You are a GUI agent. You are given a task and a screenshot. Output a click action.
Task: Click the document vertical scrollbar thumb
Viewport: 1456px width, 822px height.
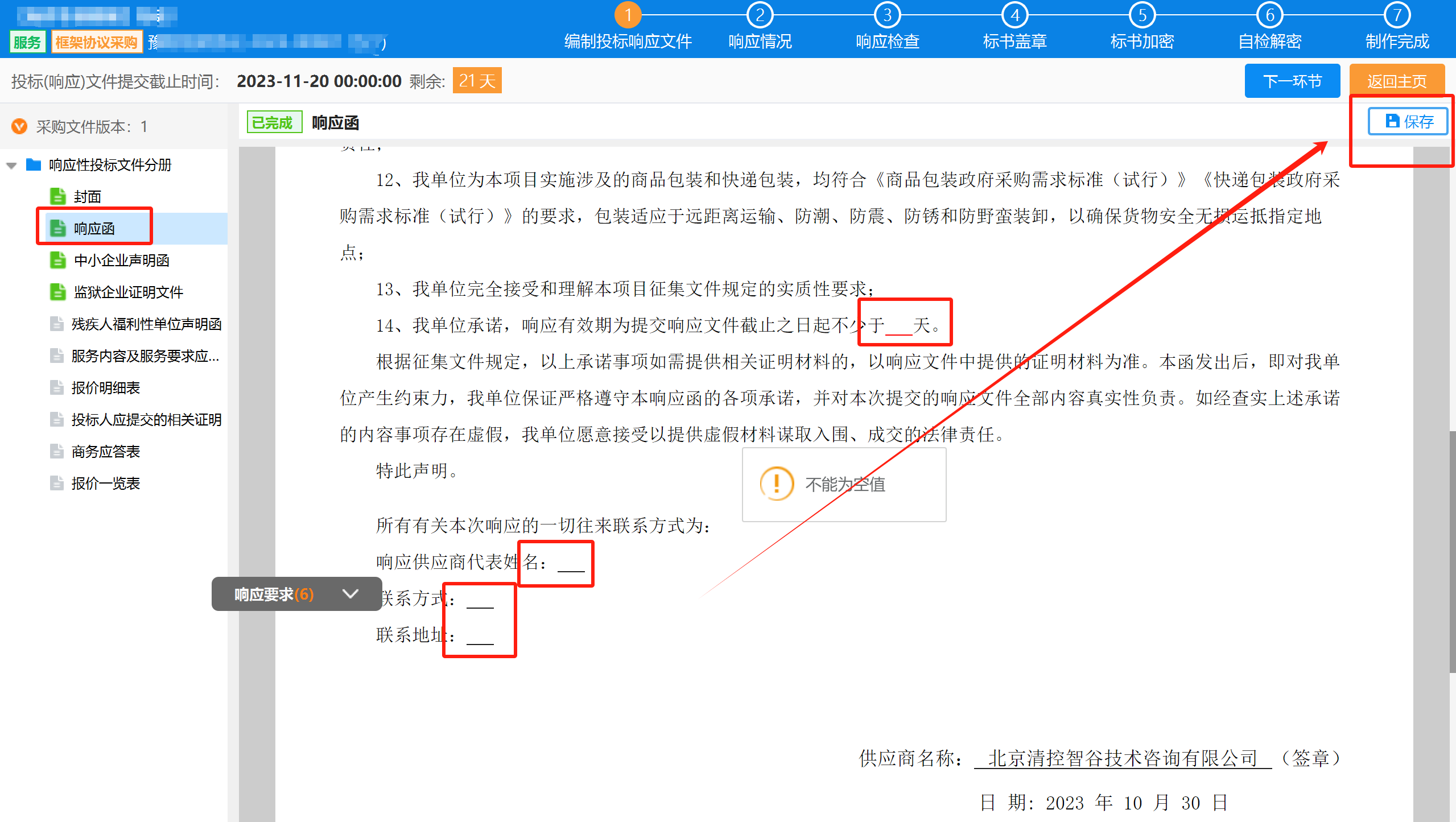pos(1452,552)
